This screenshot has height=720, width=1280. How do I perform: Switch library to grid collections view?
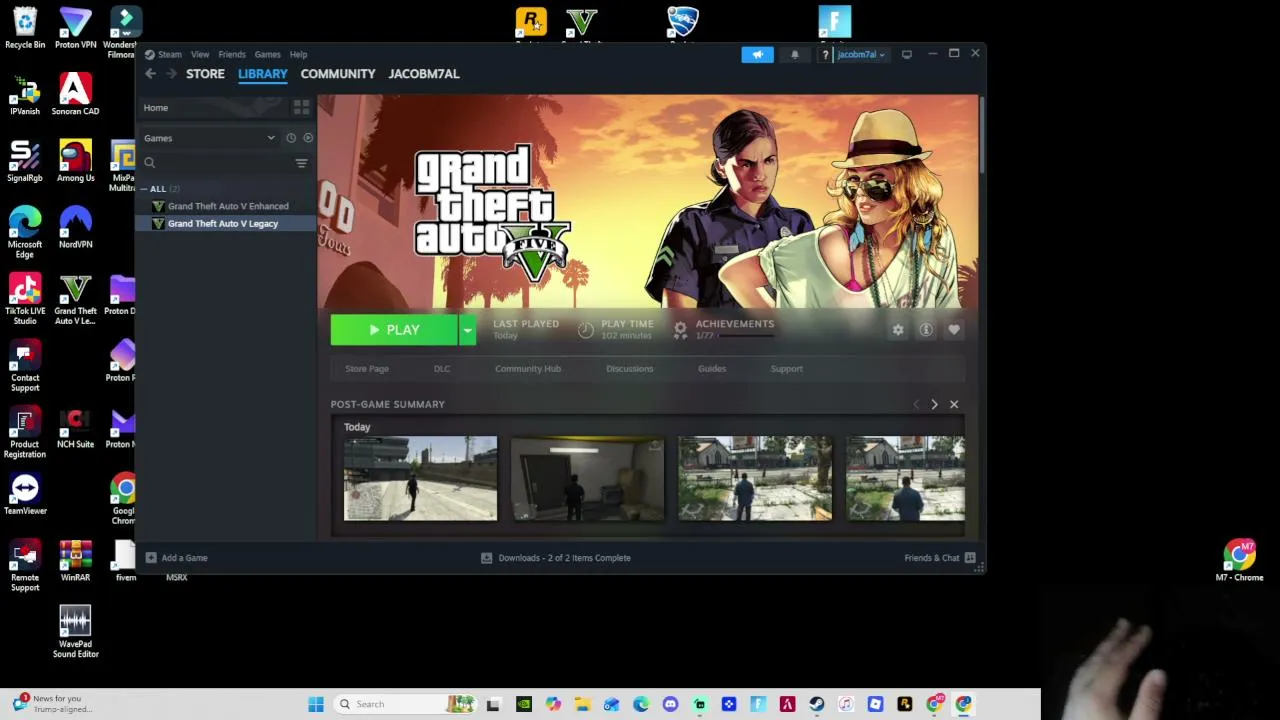click(x=301, y=107)
